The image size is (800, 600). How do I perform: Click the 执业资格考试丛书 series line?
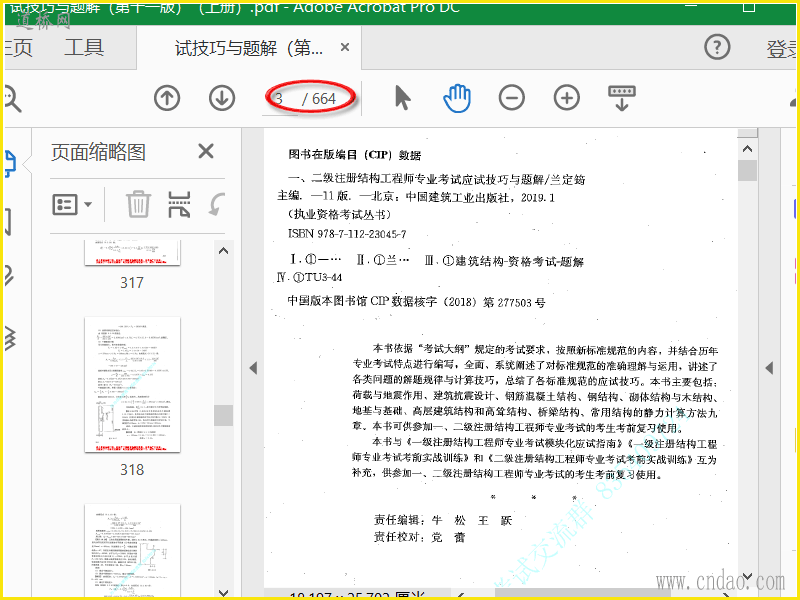click(x=340, y=214)
